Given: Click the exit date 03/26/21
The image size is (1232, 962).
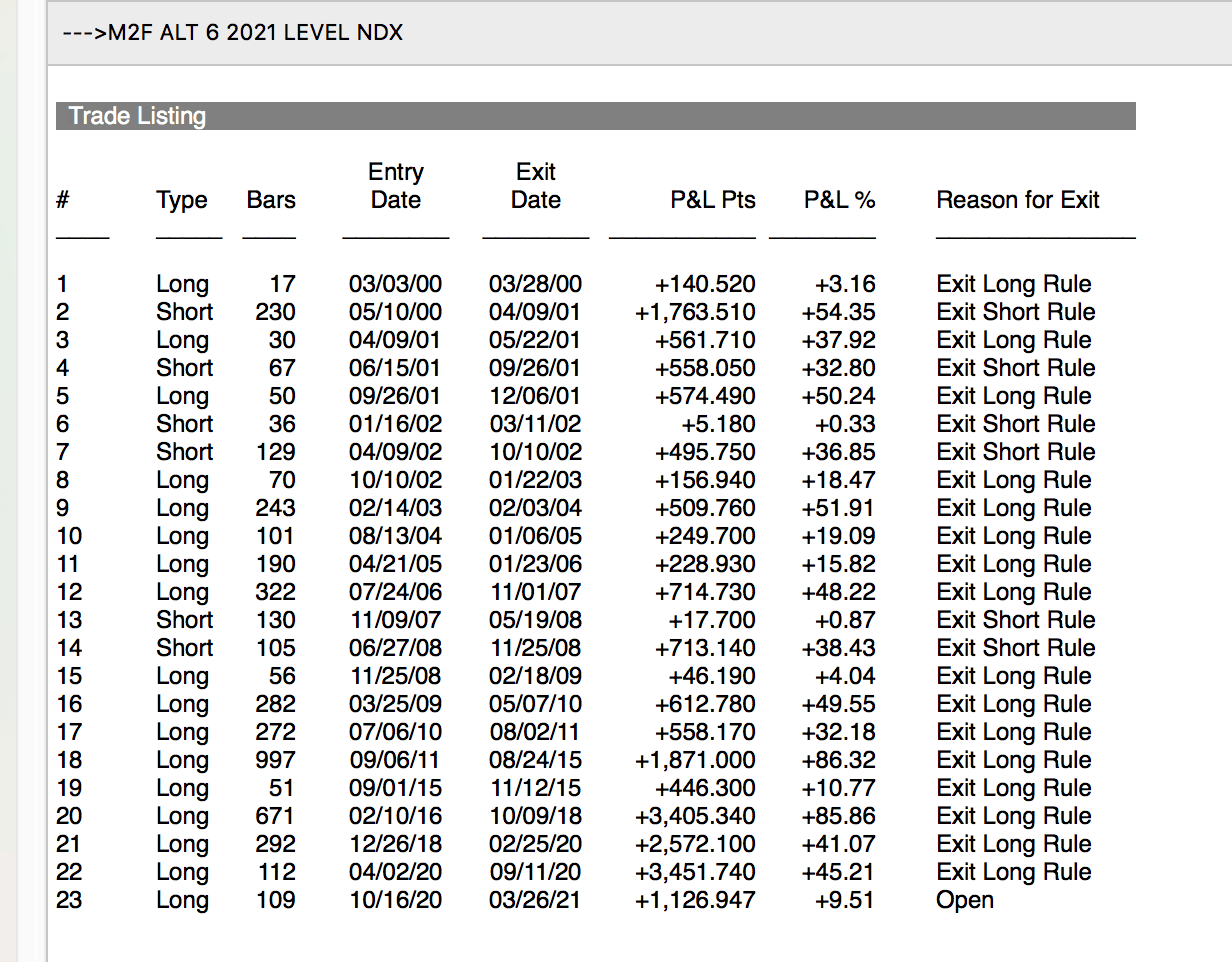Looking at the screenshot, I should click(535, 900).
